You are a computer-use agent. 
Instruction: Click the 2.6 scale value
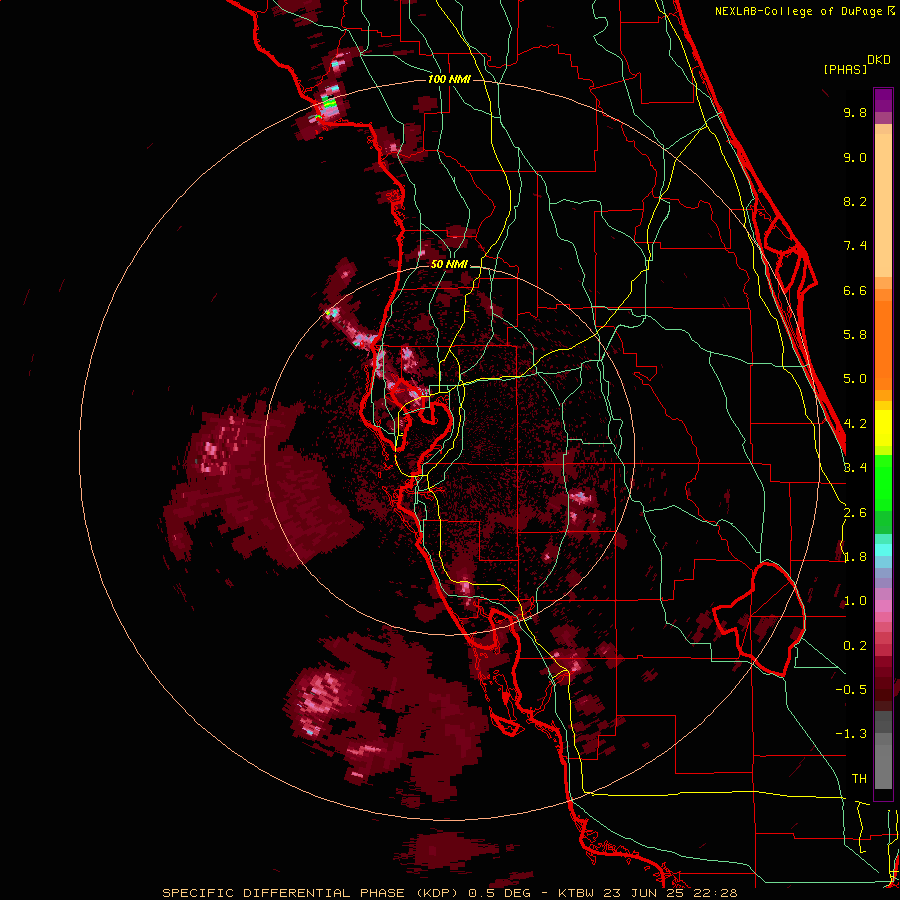855,513
